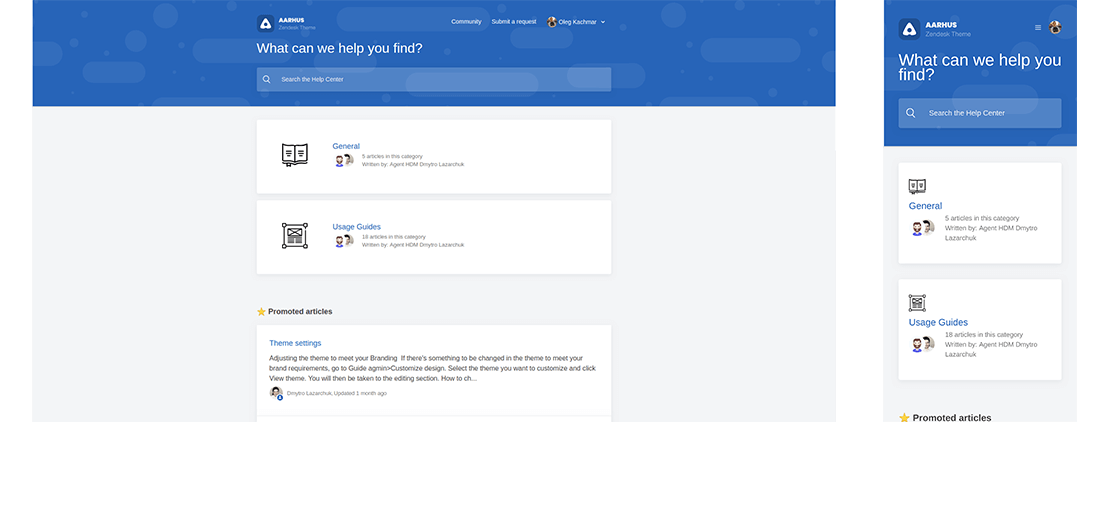Click '5 articles in this category' in mobile preview
This screenshot has width=1110, height=508.
pos(982,219)
